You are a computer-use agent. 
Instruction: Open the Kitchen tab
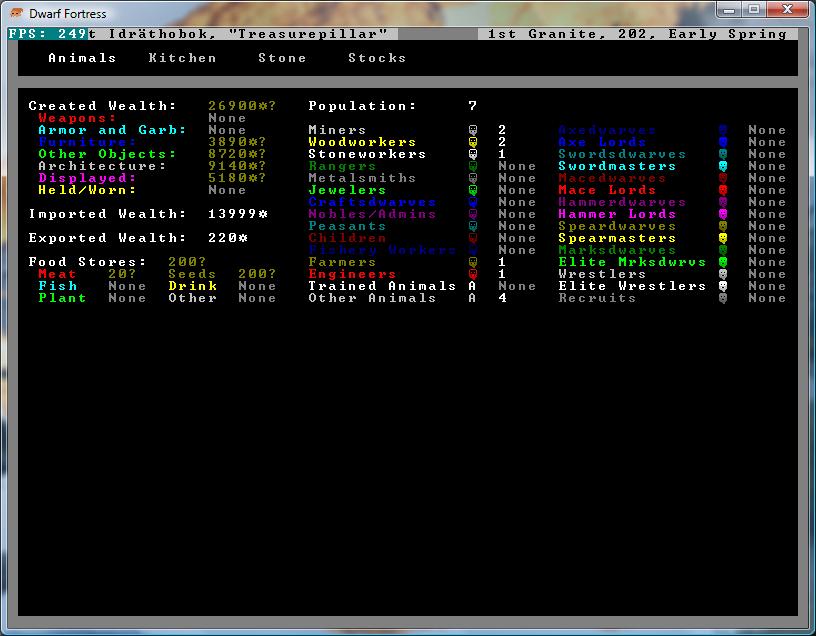(x=182, y=58)
